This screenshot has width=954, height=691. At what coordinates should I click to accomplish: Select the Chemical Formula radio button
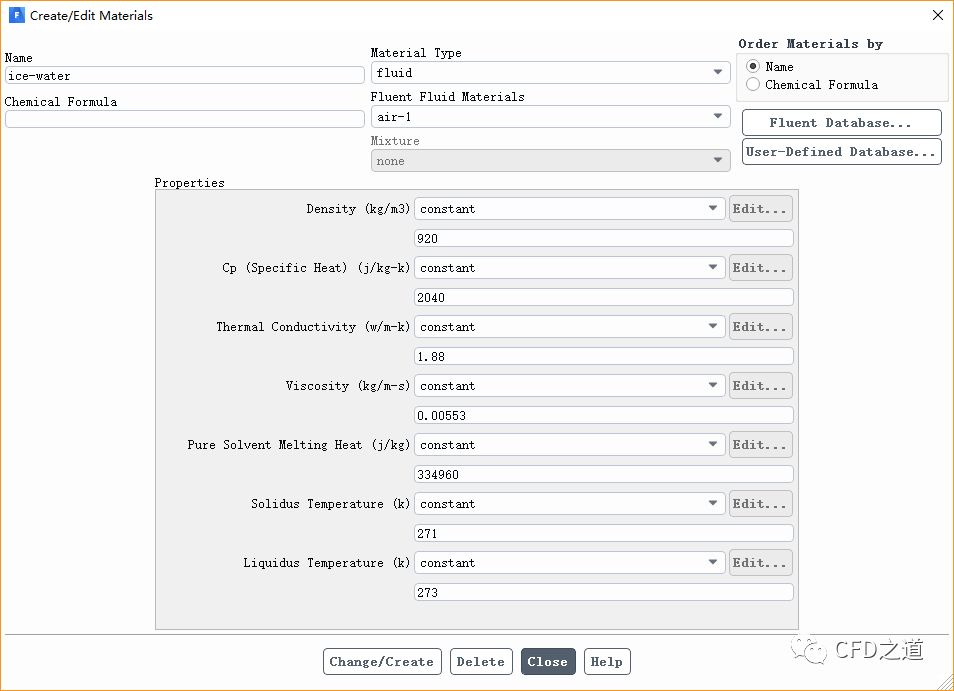coord(753,85)
